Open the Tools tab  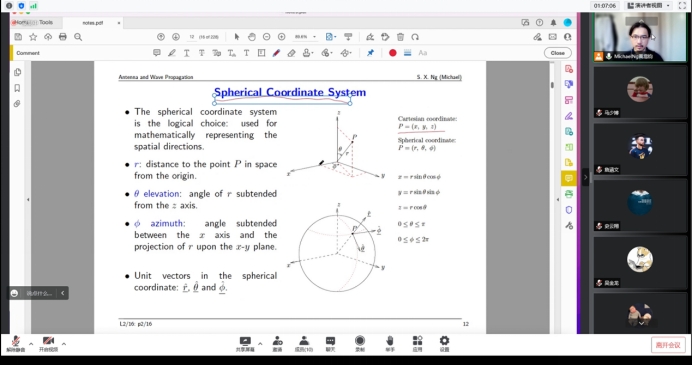coord(46,22)
